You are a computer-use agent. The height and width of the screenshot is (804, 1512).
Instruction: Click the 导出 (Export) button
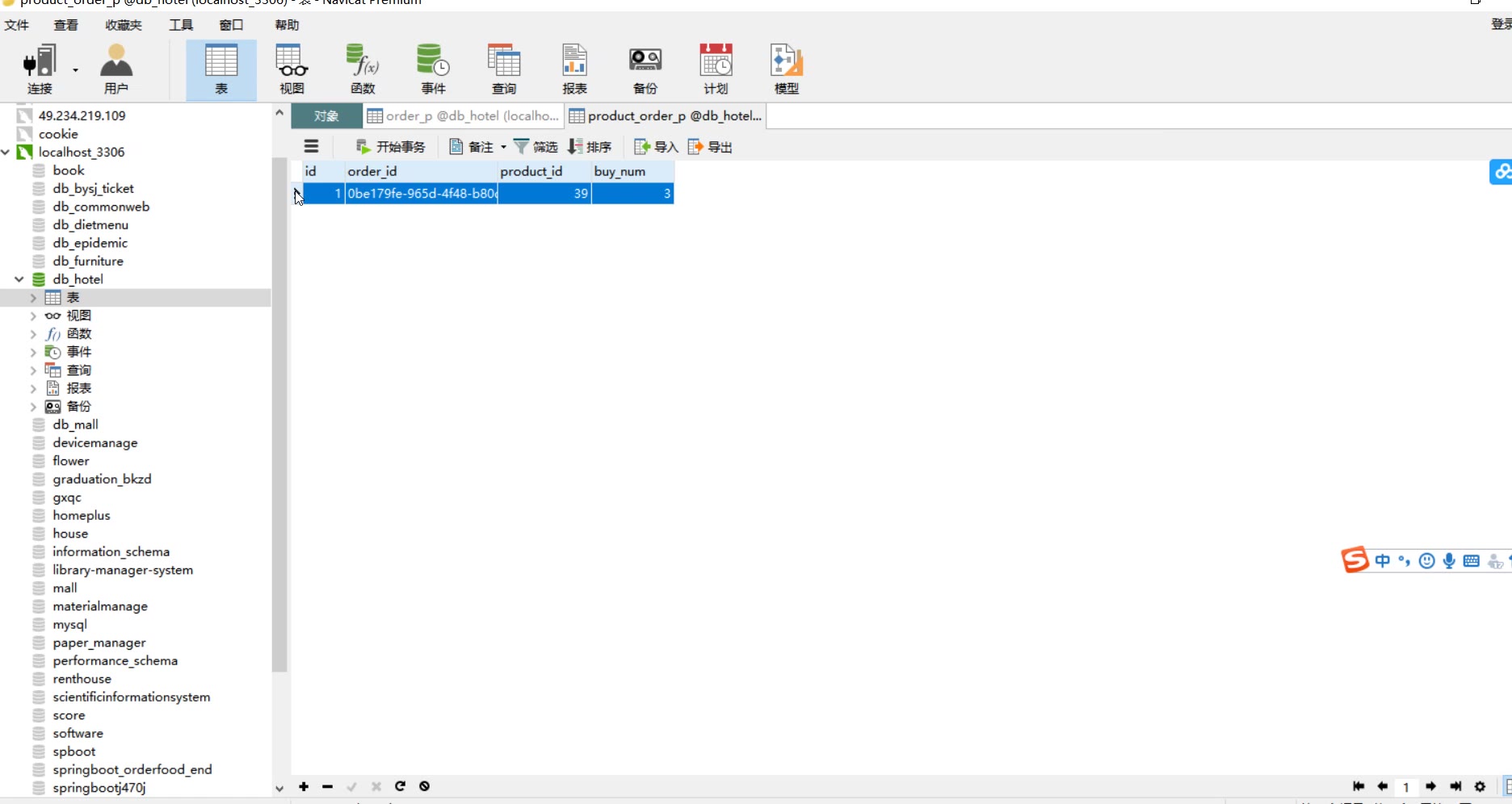(x=710, y=147)
